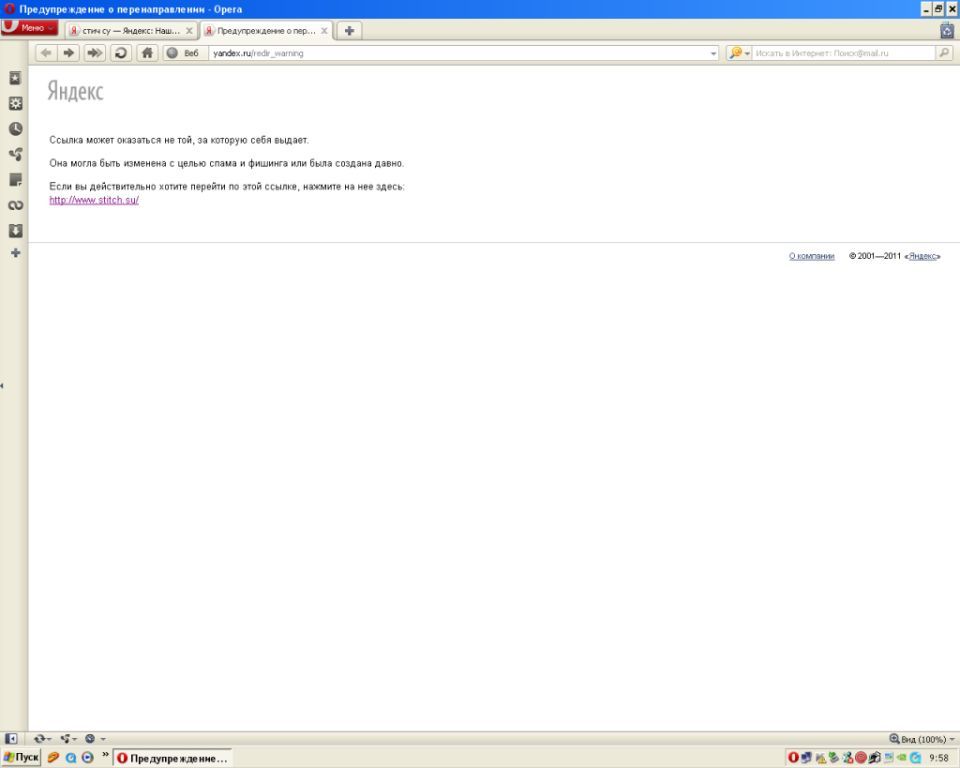Open the Notes panel in sidebar
The image size is (960, 768).
point(15,179)
